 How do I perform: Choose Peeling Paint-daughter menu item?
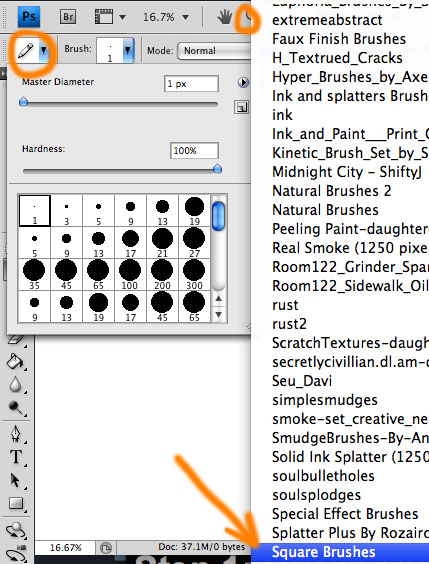350,229
